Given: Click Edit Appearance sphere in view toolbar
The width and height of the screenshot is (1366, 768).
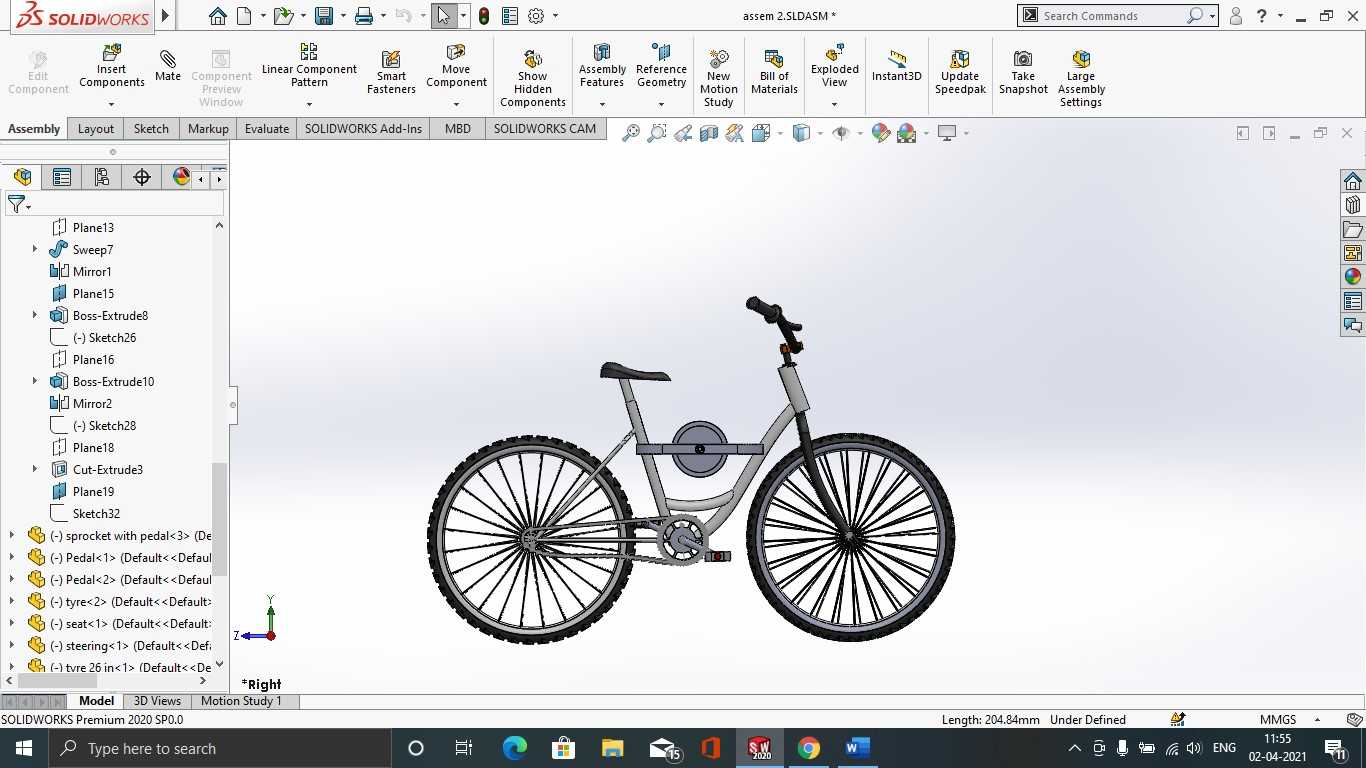Looking at the screenshot, I should tap(880, 133).
